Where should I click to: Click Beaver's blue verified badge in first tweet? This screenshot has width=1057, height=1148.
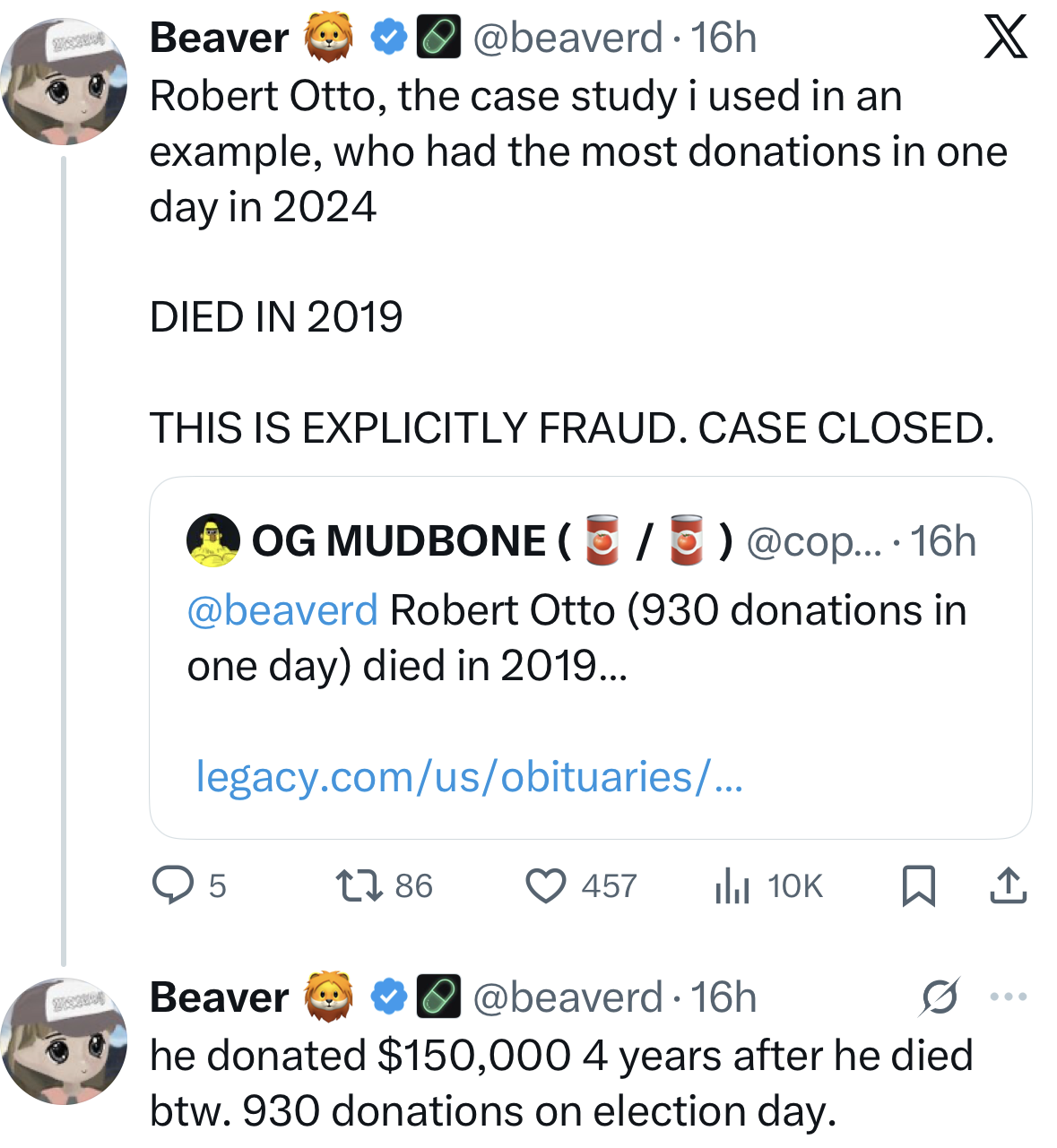pyautogui.click(x=388, y=38)
